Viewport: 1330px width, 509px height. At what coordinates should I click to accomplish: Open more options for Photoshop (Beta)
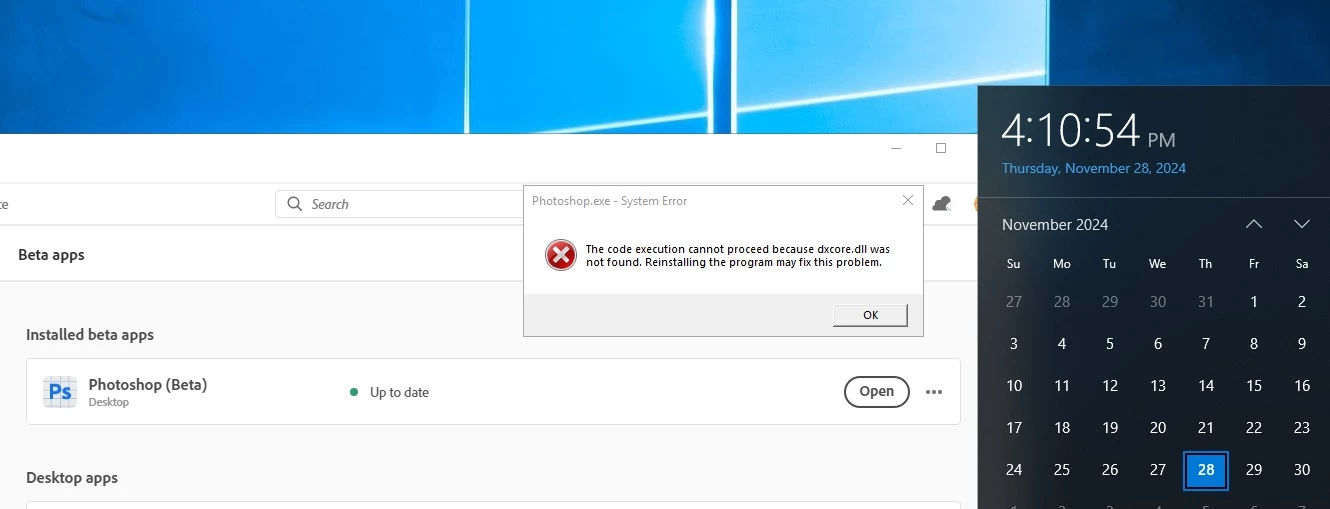point(934,392)
